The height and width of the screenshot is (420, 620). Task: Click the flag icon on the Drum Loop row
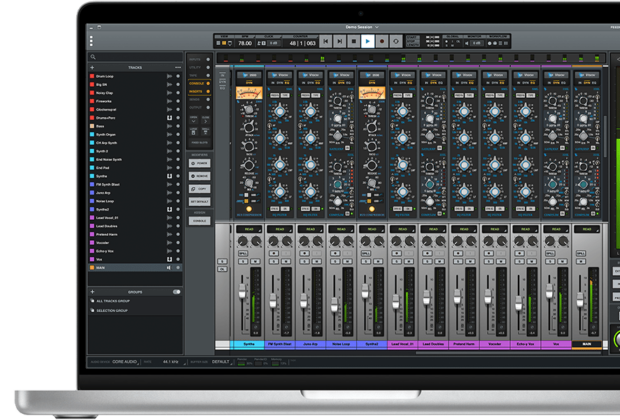170,76
